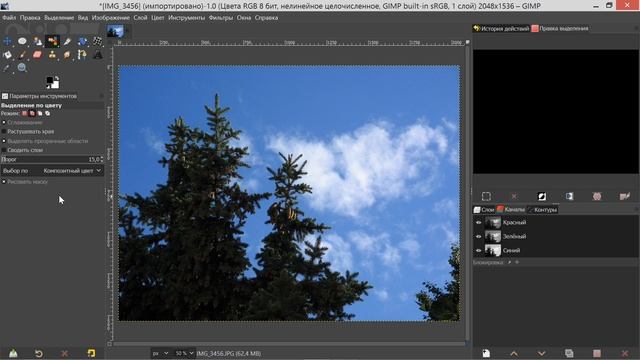Viewport: 640px width, 360px height.
Task: Open the px units dropdown in status bar
Action: (x=160, y=353)
